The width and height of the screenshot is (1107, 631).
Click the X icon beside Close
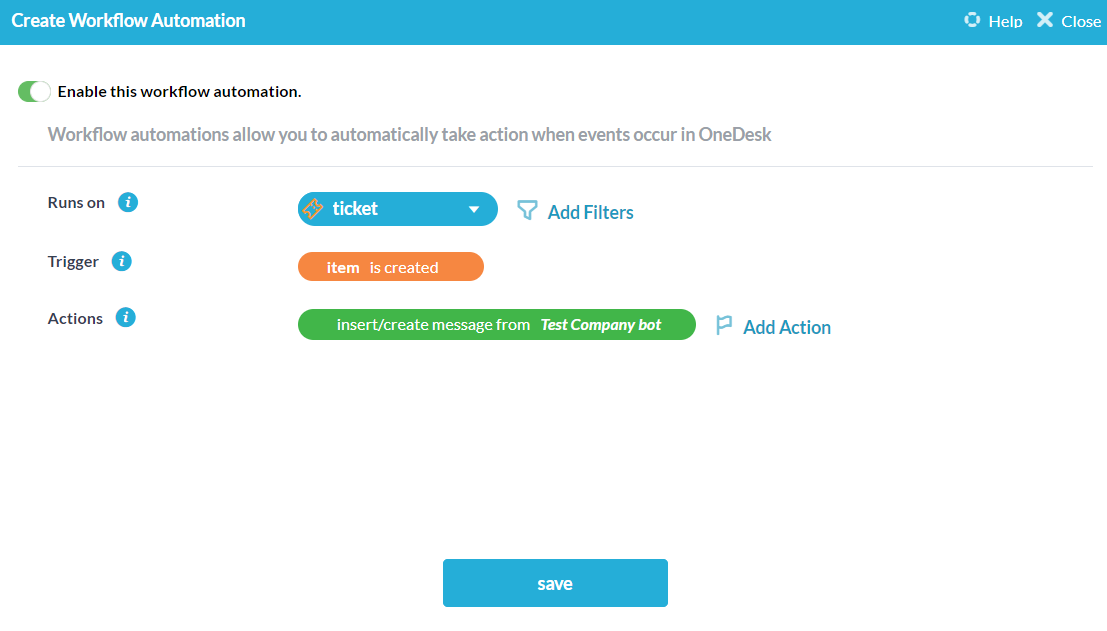pos(1045,20)
